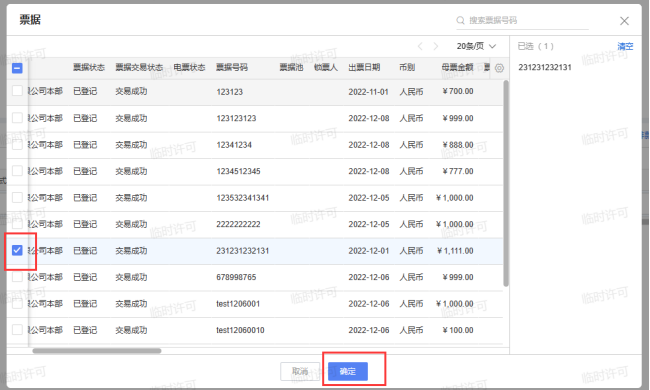Check the row for 票据号码 1234512345
This screenshot has height=390, width=650.
coord(17,171)
